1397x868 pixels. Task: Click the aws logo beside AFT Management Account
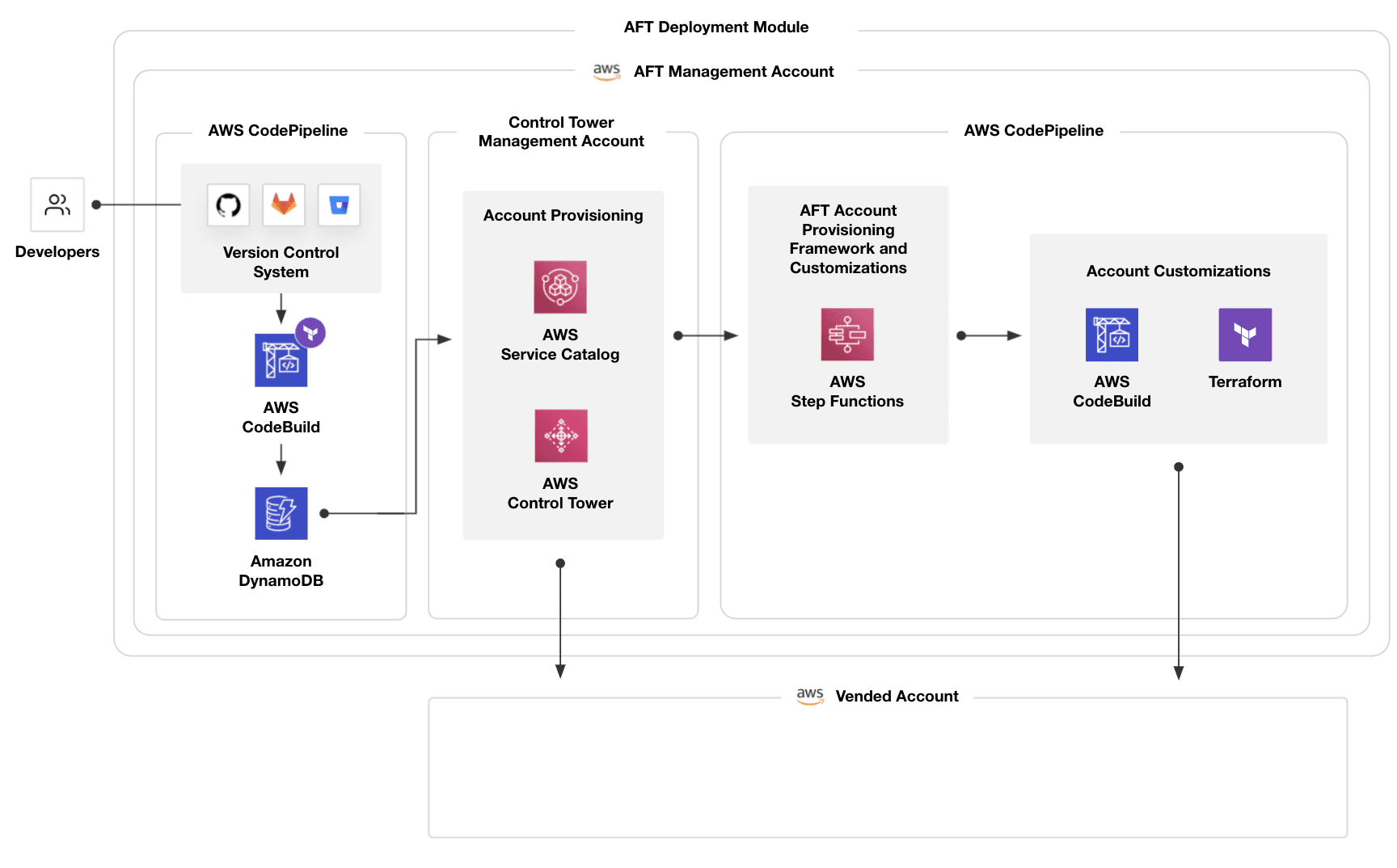point(607,72)
